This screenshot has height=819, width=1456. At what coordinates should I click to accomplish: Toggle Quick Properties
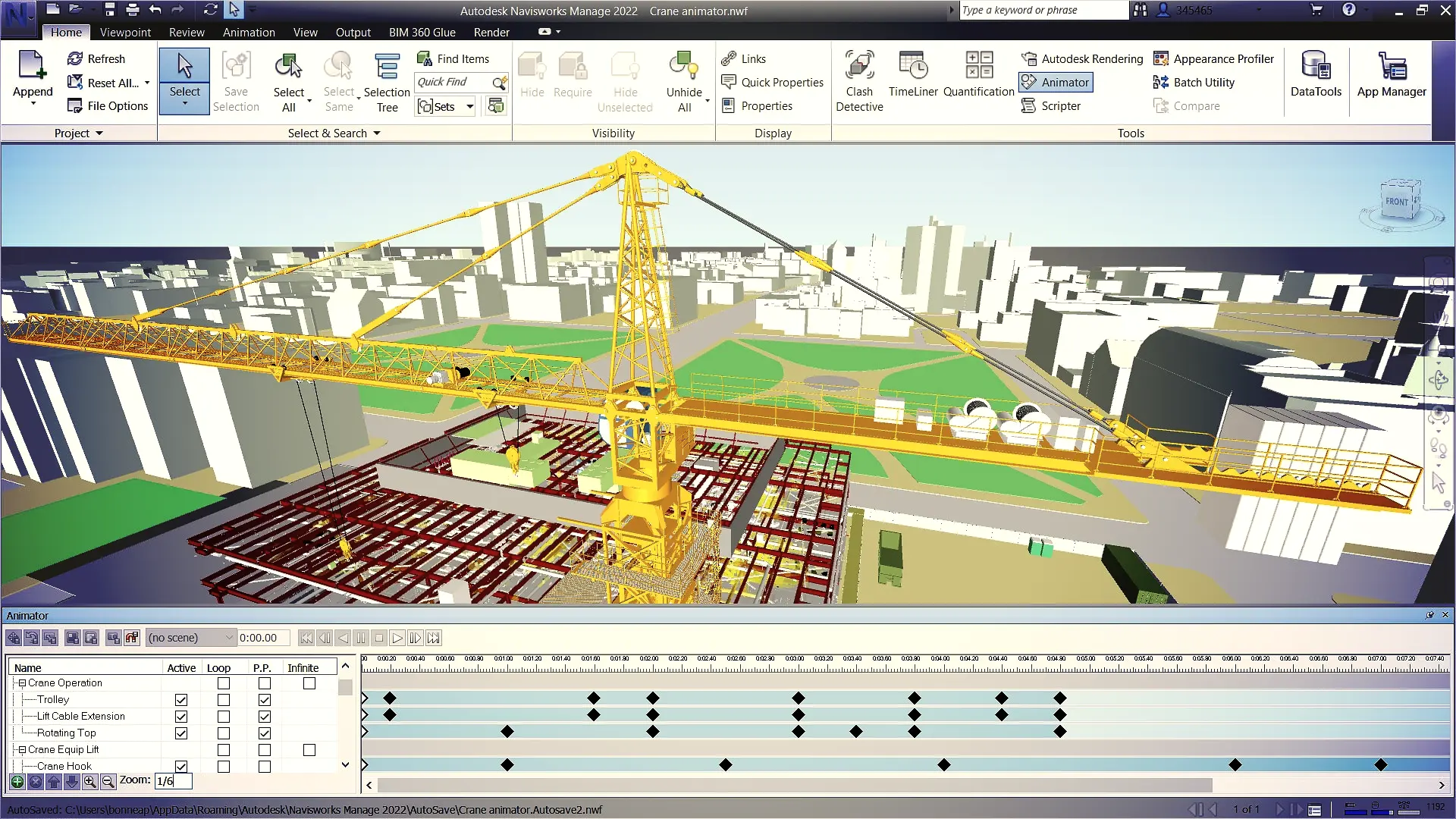point(773,82)
